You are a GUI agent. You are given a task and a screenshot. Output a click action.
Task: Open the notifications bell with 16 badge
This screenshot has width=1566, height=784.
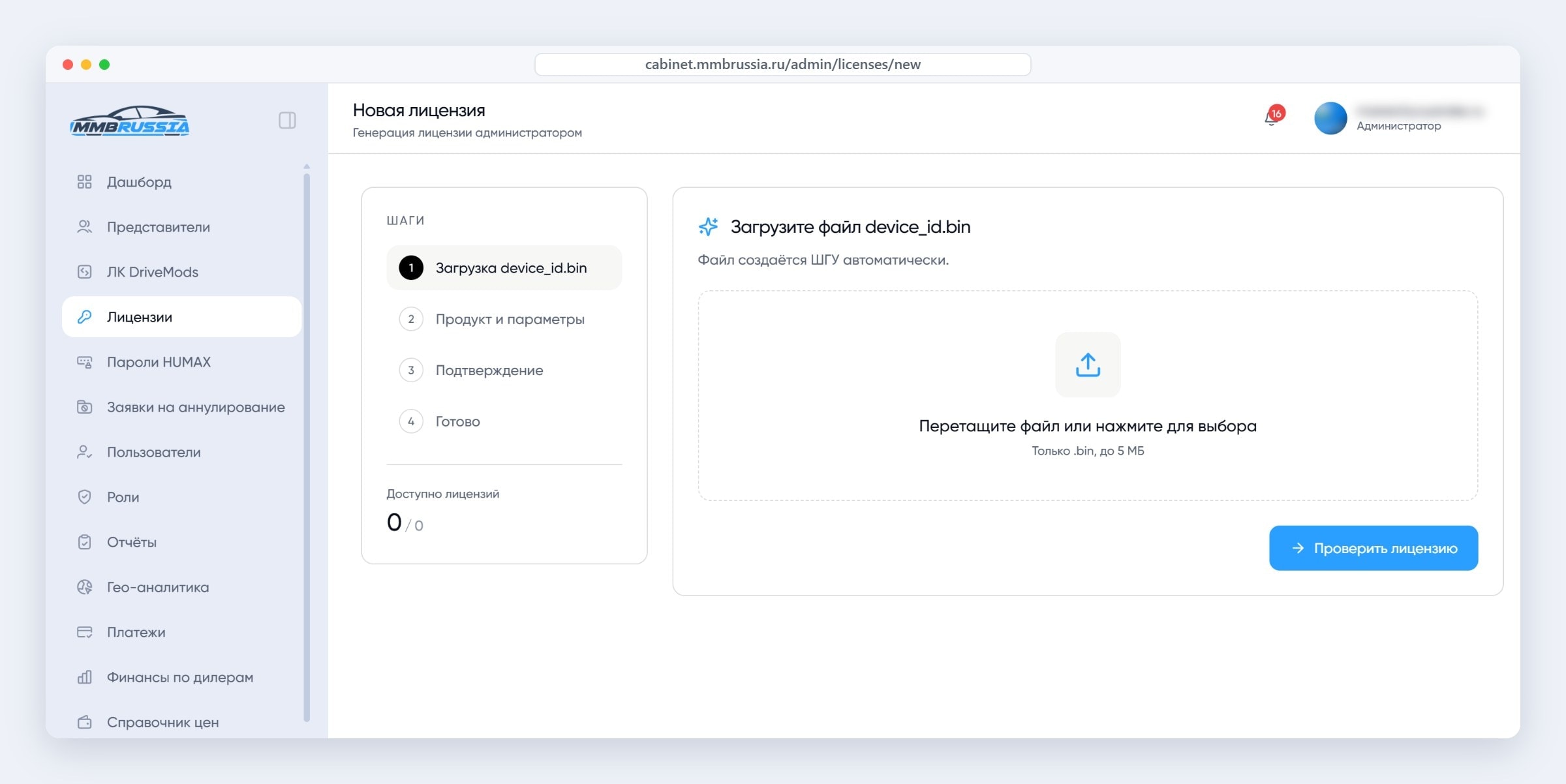[1273, 116]
